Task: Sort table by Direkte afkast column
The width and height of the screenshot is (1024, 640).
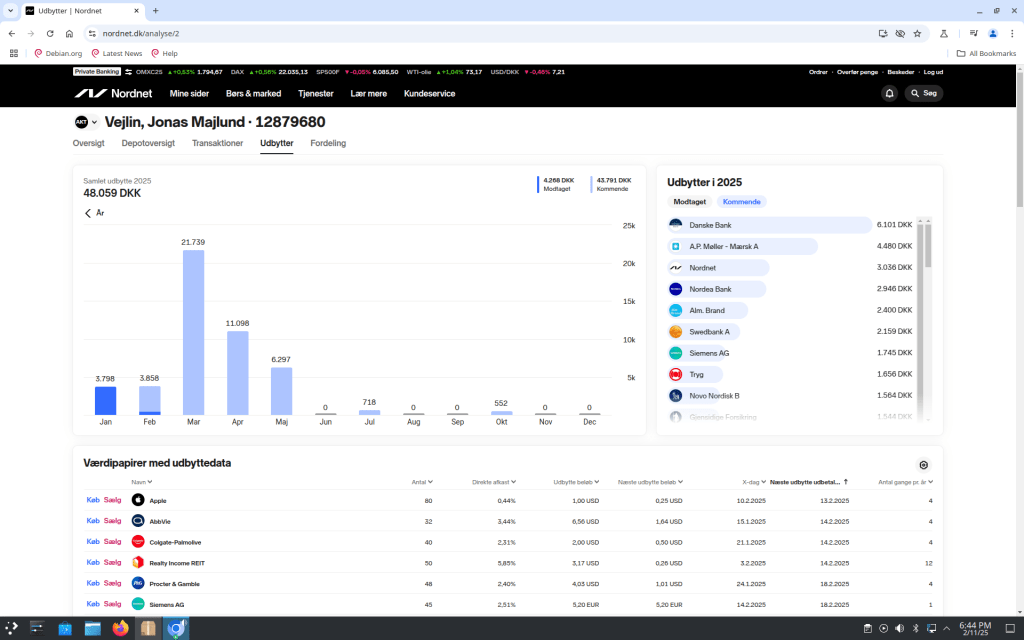Action: coord(493,482)
